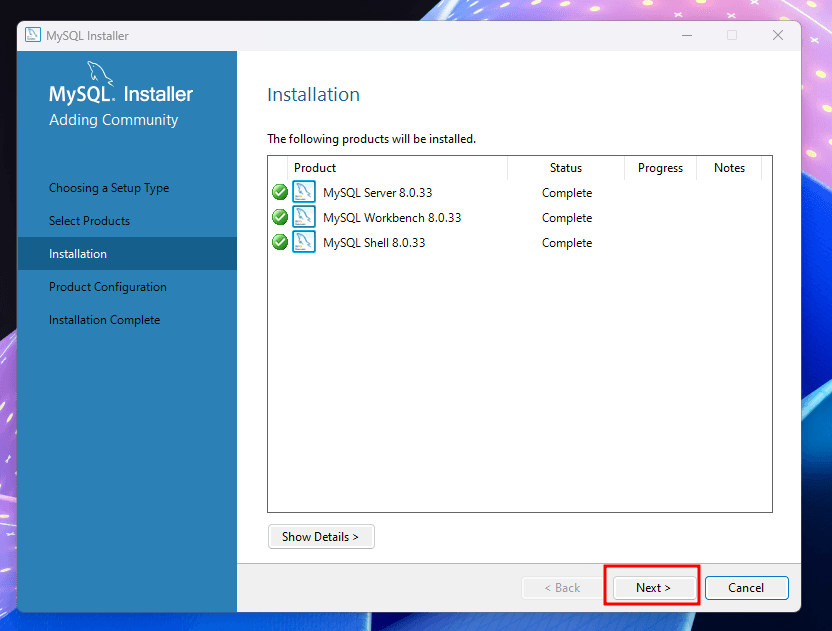Select the MySQL Server 8.0.33 row text
832x631 pixels.
point(378,193)
